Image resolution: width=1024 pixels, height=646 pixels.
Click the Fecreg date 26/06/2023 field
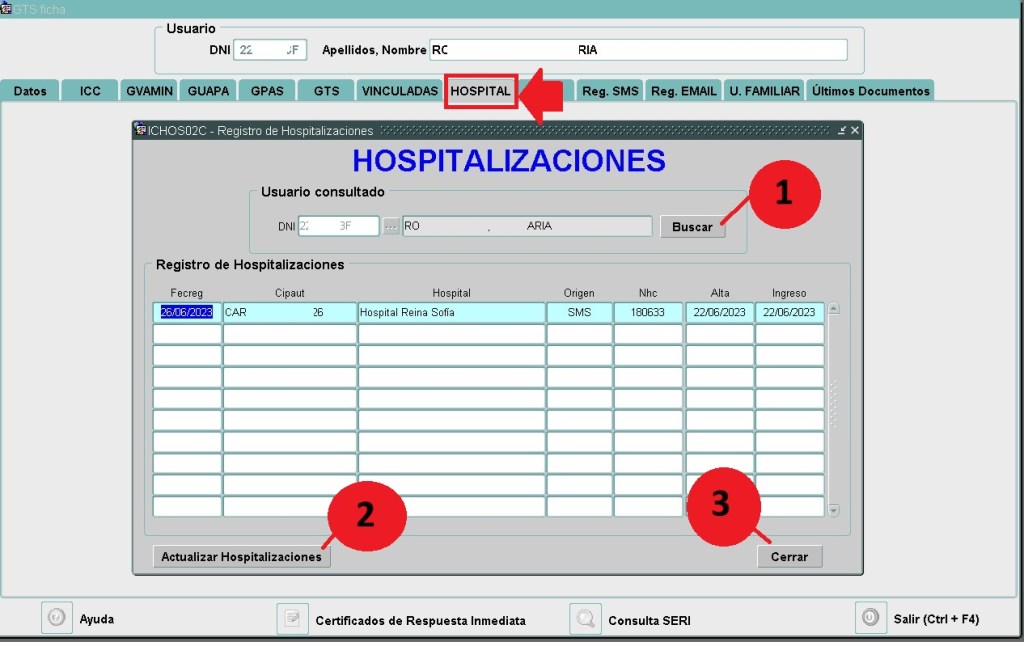(187, 312)
